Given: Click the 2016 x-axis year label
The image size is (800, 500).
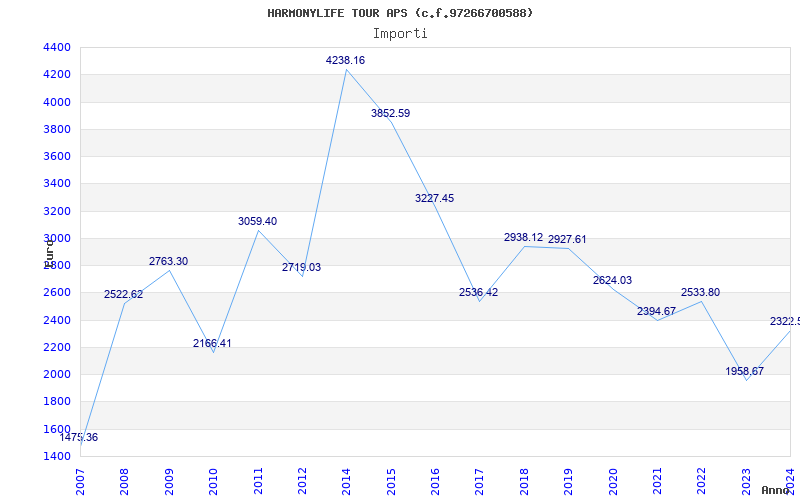Looking at the screenshot, I should pyautogui.click(x=435, y=481).
